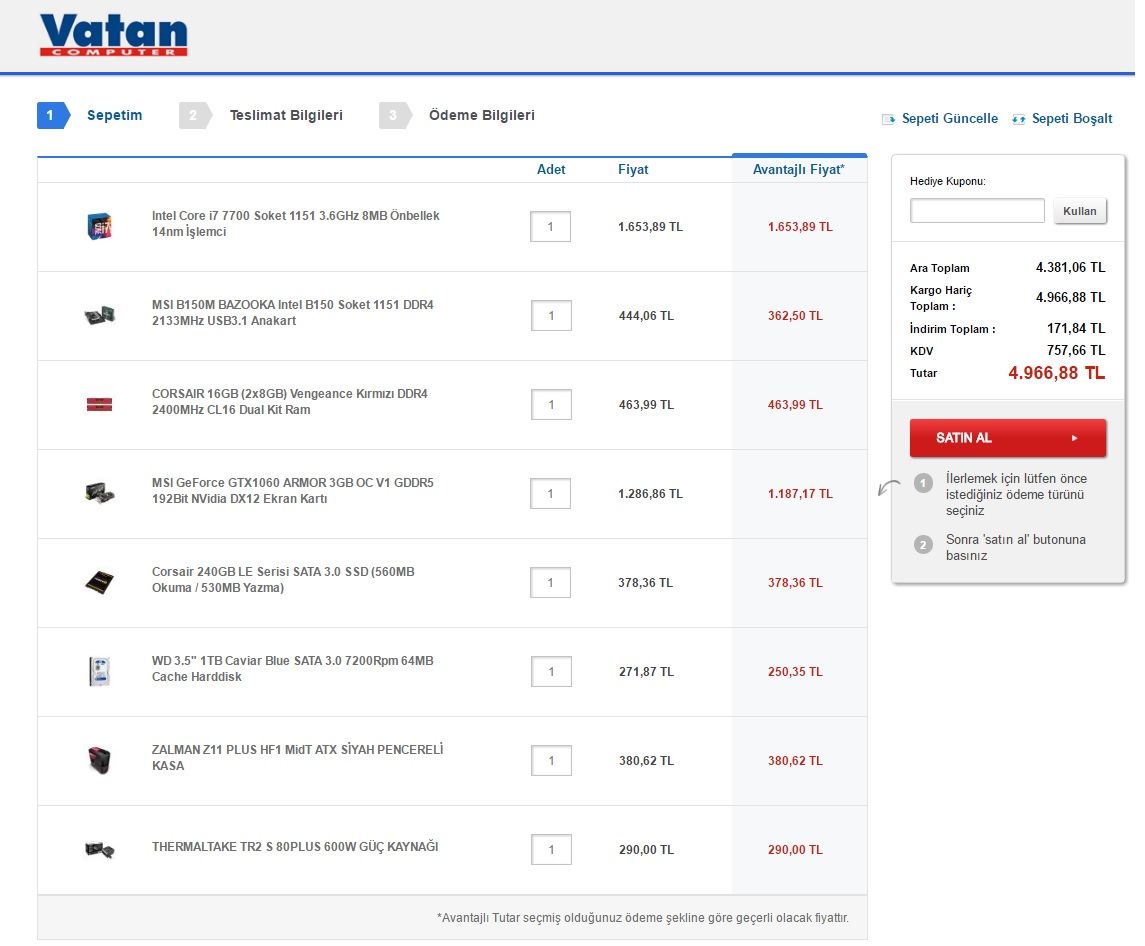
Task: Click the Ara Toplam 4.381,06 TL value
Action: 1071,267
